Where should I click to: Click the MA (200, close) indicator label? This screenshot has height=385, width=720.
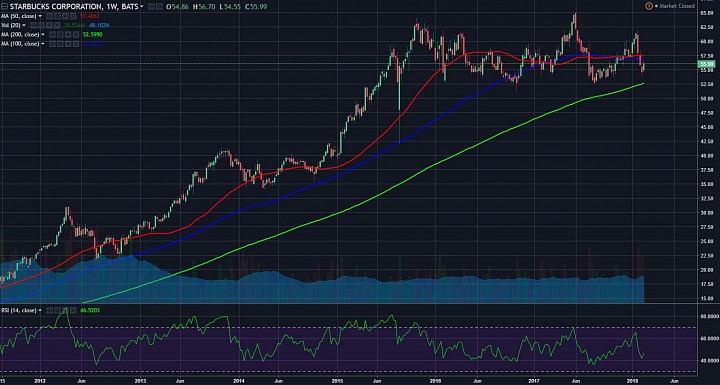point(20,34)
